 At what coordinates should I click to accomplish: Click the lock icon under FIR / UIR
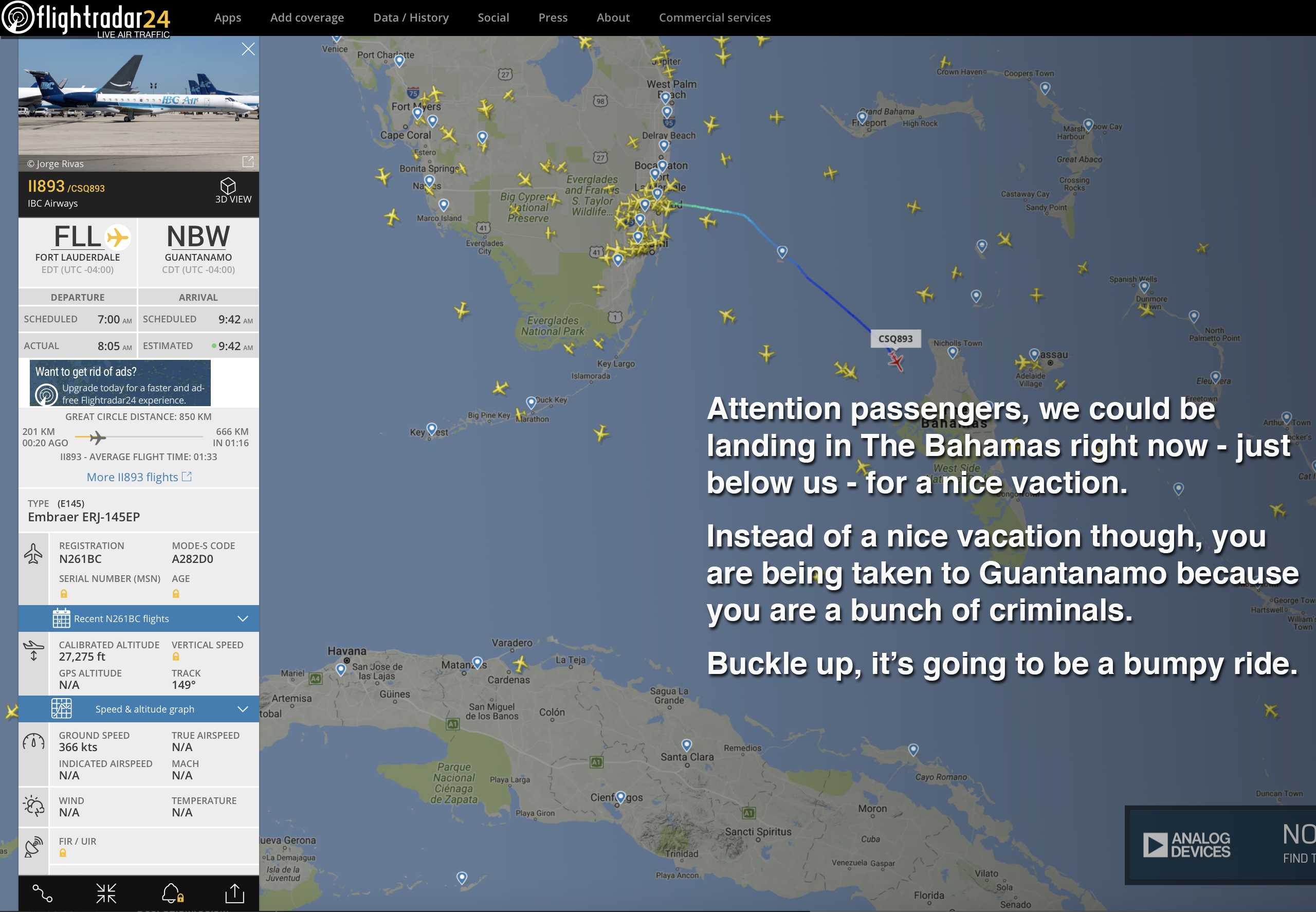(63, 852)
